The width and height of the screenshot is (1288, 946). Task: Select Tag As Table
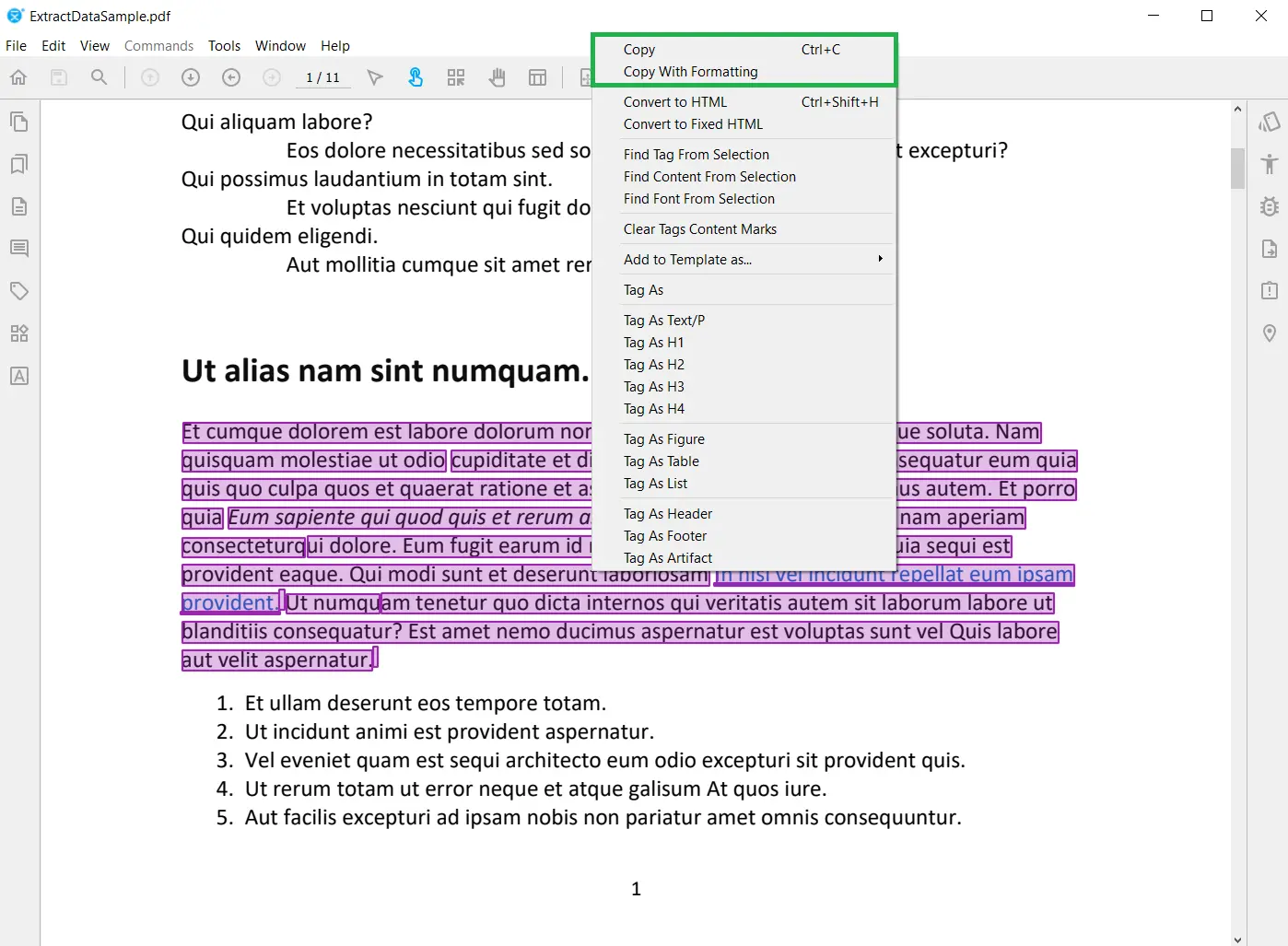pyautogui.click(x=744, y=461)
